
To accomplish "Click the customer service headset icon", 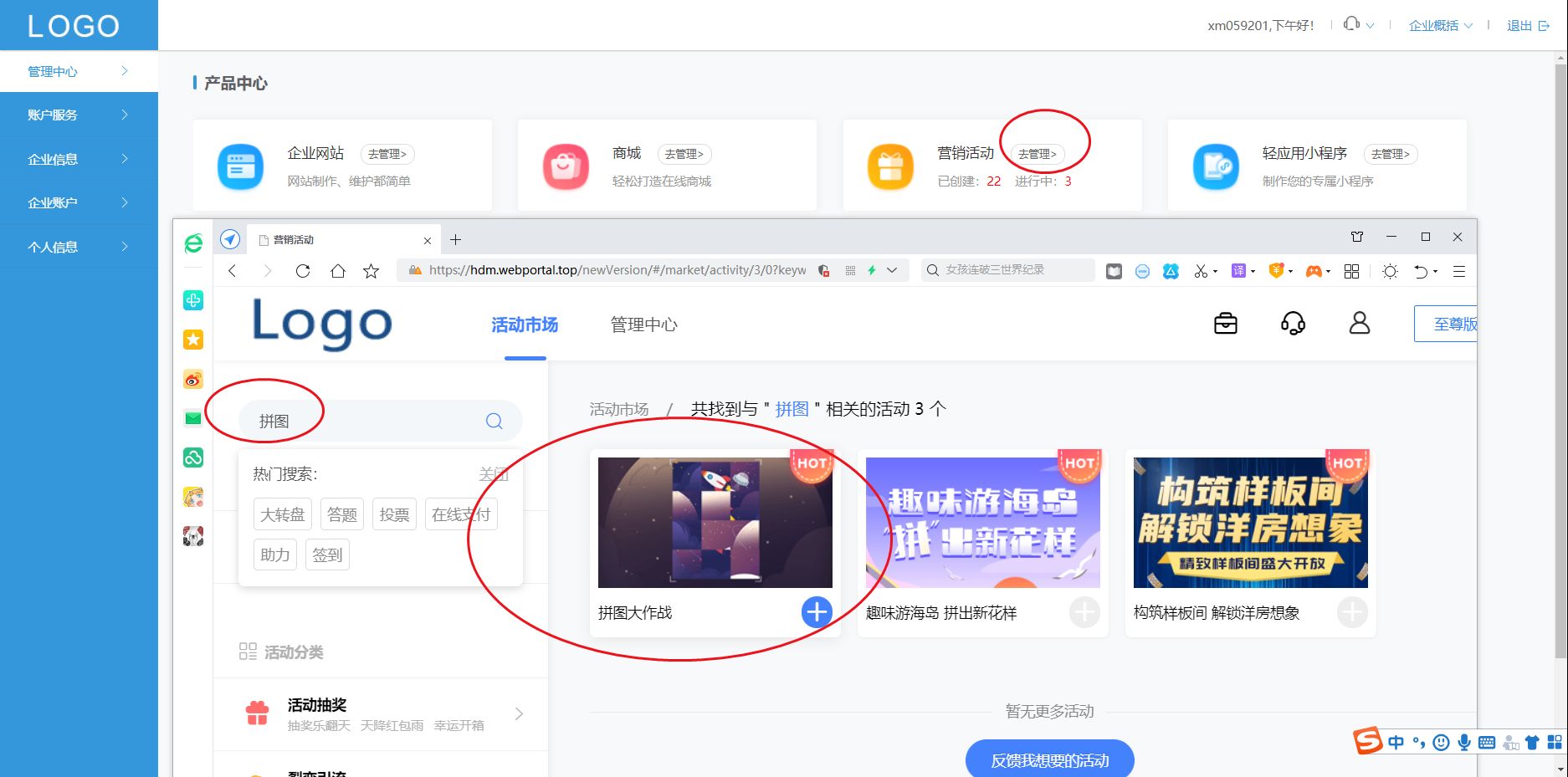I will (x=1292, y=323).
